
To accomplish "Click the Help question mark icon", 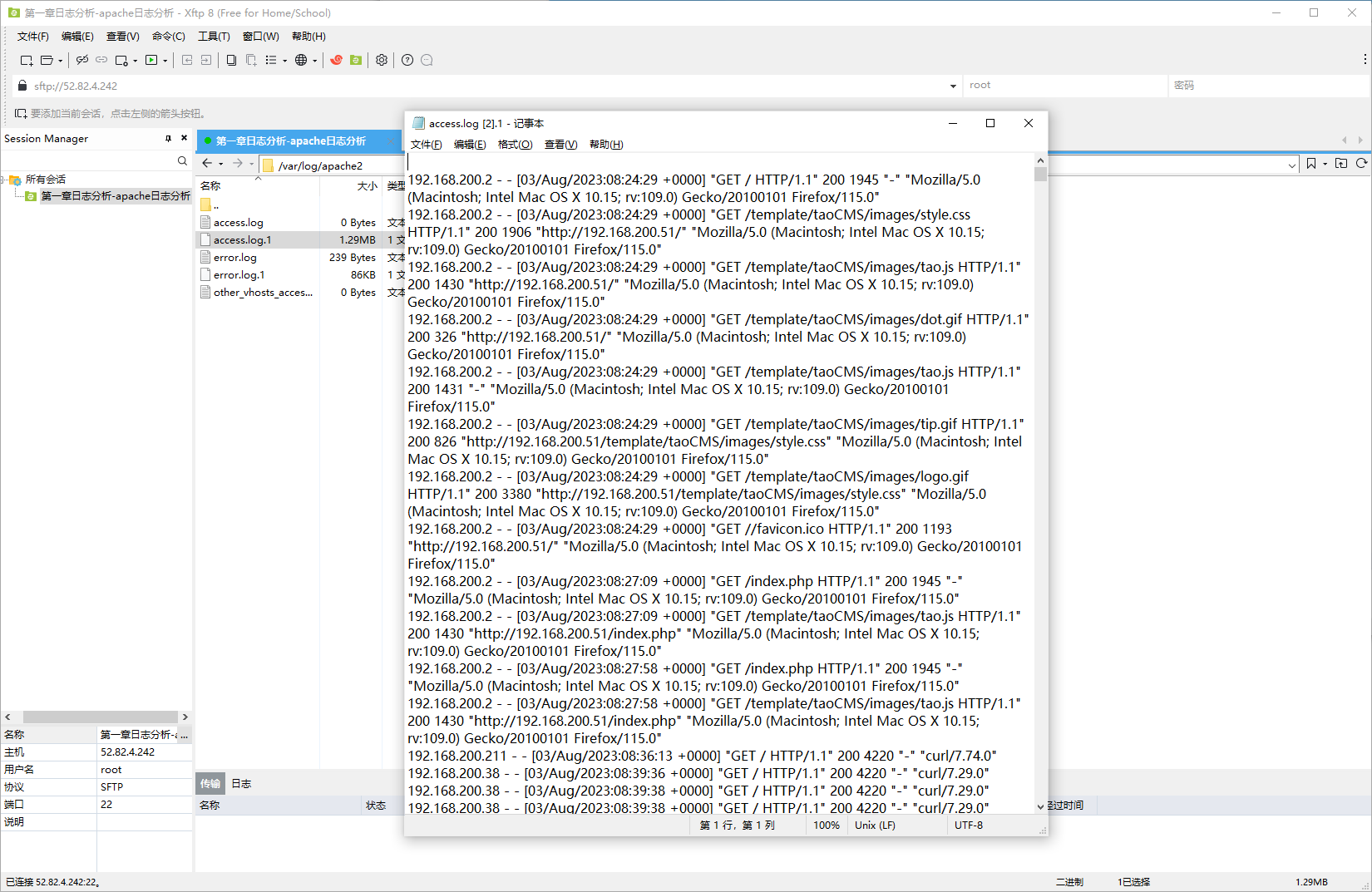I will click(407, 60).
